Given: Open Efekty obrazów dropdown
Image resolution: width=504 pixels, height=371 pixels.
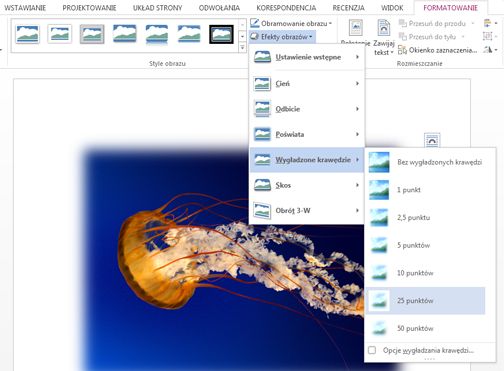Looking at the screenshot, I should 282,37.
